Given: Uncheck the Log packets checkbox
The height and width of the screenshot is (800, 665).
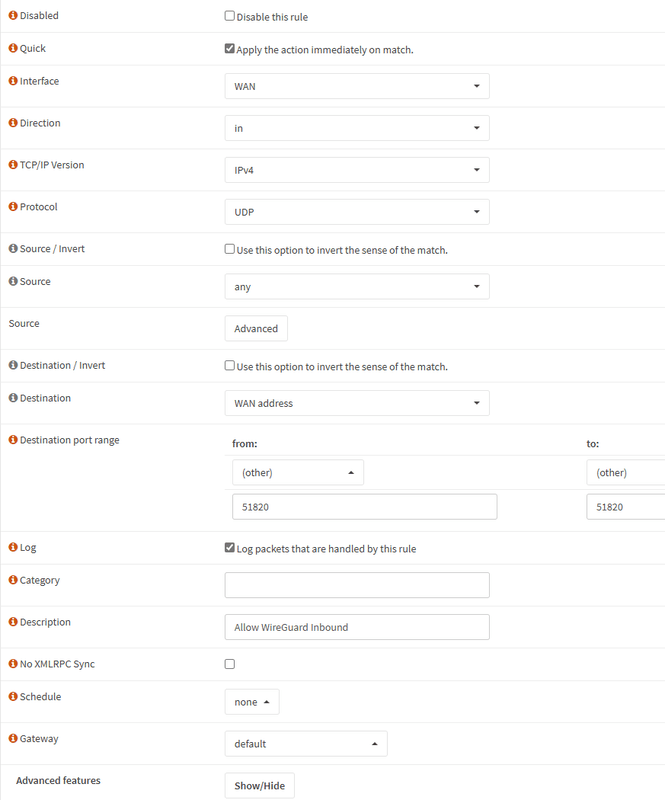Looking at the screenshot, I should click(x=230, y=548).
